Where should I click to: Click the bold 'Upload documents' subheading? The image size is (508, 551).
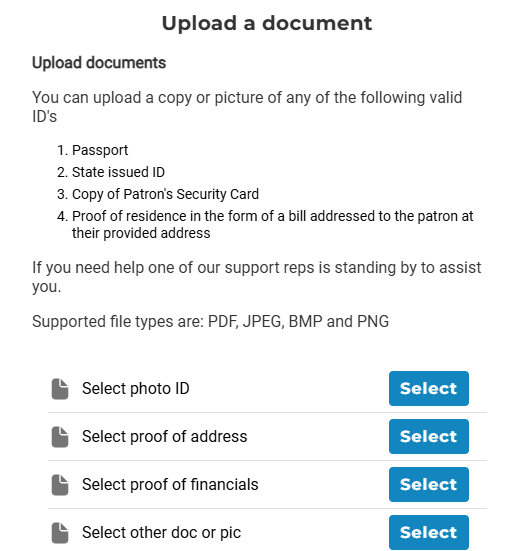click(x=99, y=63)
